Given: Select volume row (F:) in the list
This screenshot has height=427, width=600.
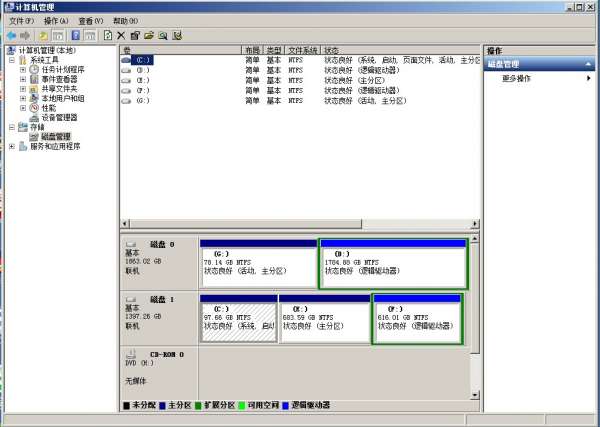Looking at the screenshot, I should click(x=300, y=91).
